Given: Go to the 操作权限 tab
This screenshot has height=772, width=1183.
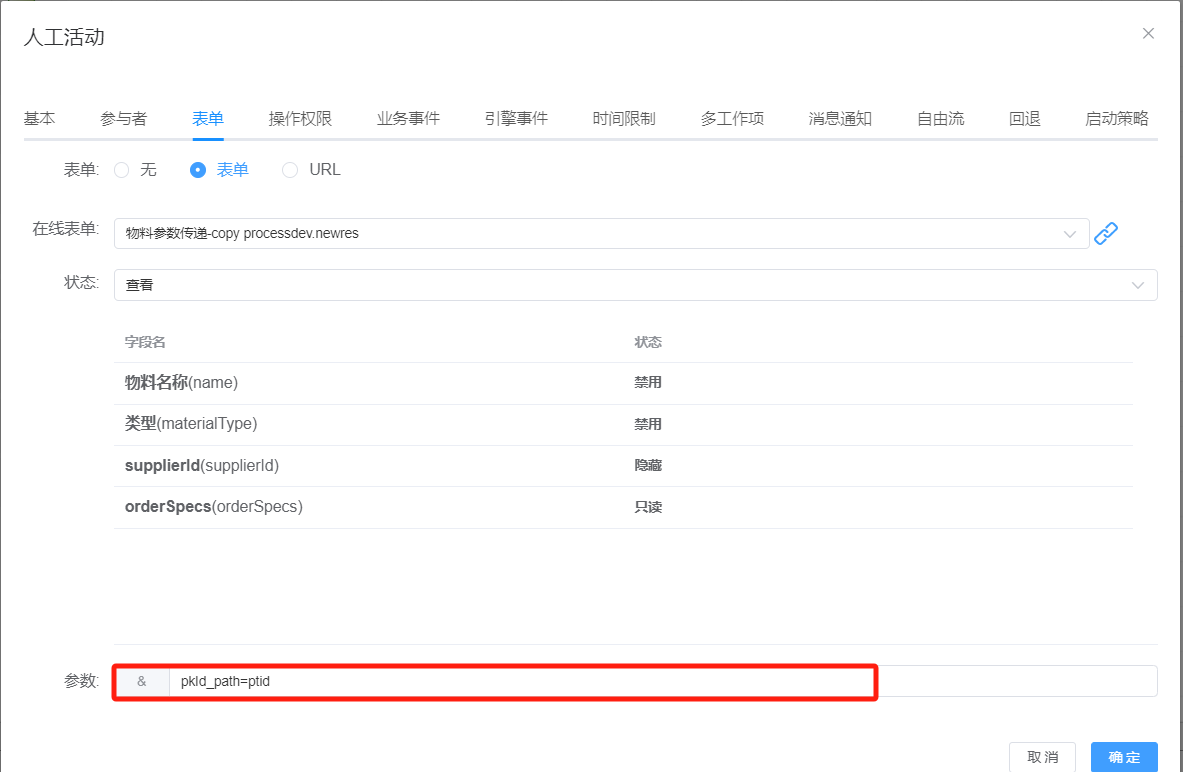Looking at the screenshot, I should (300, 119).
